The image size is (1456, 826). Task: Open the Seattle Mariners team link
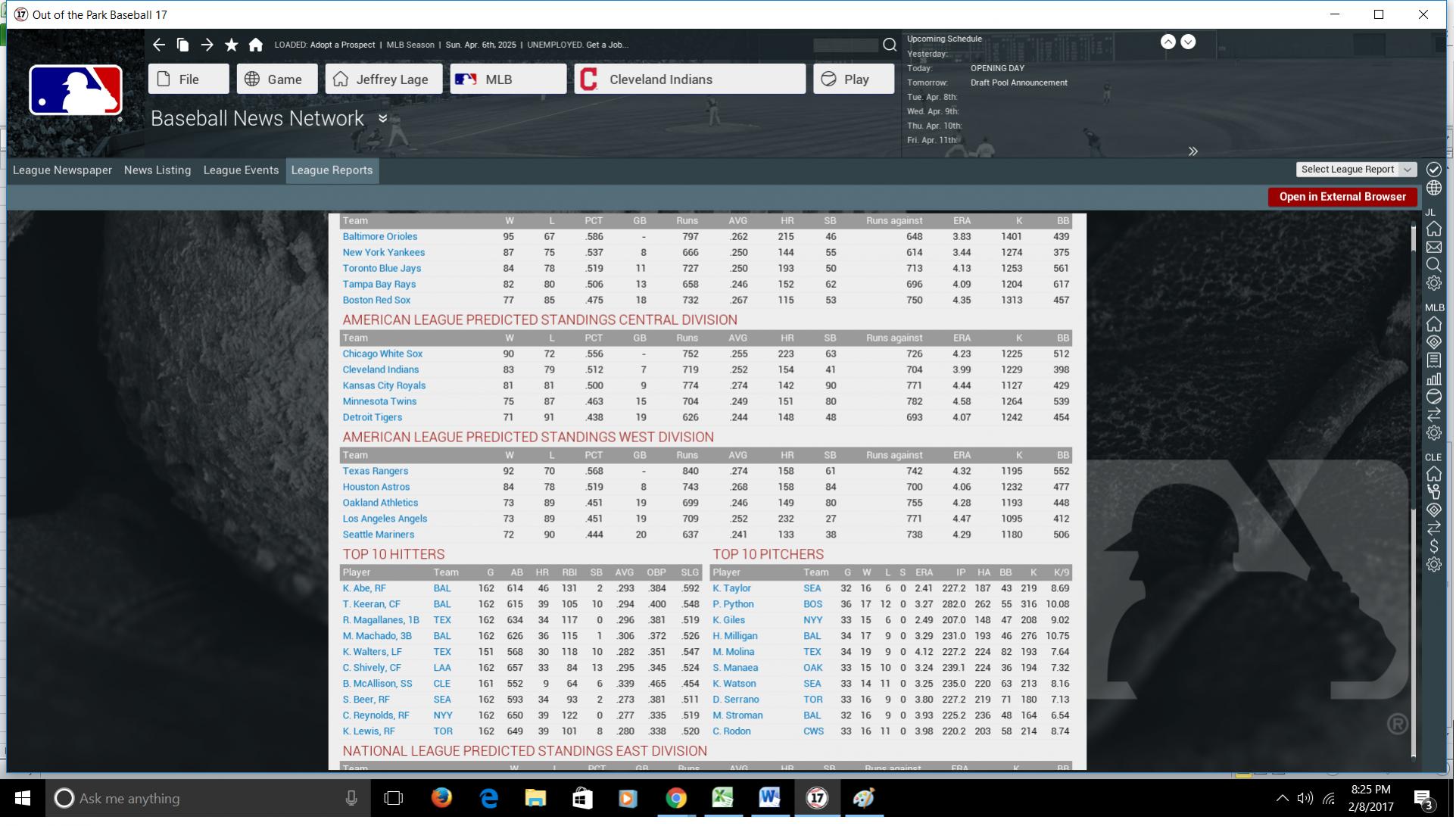pos(378,535)
